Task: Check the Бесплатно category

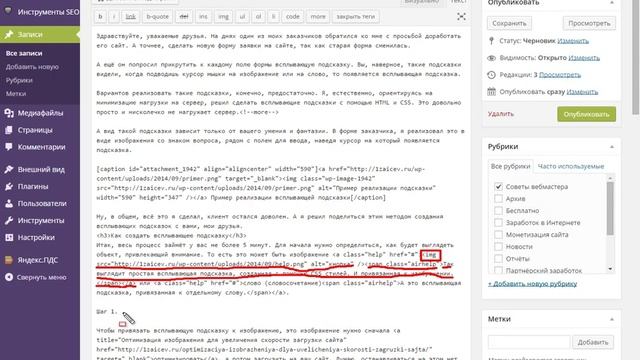Action: 498,211
